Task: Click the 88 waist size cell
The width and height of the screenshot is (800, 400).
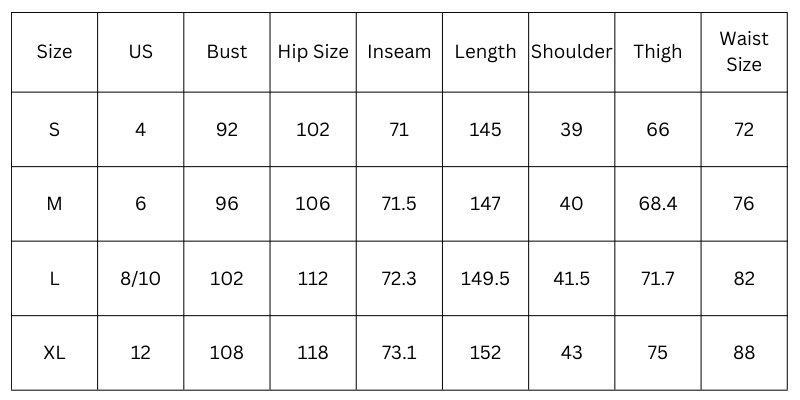Action: point(744,353)
